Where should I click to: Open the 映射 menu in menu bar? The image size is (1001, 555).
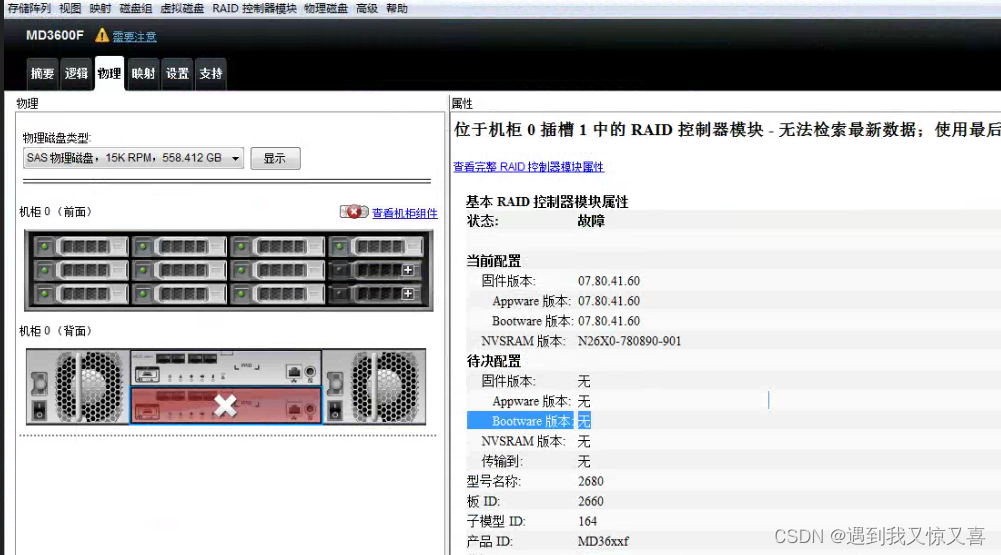(100, 8)
